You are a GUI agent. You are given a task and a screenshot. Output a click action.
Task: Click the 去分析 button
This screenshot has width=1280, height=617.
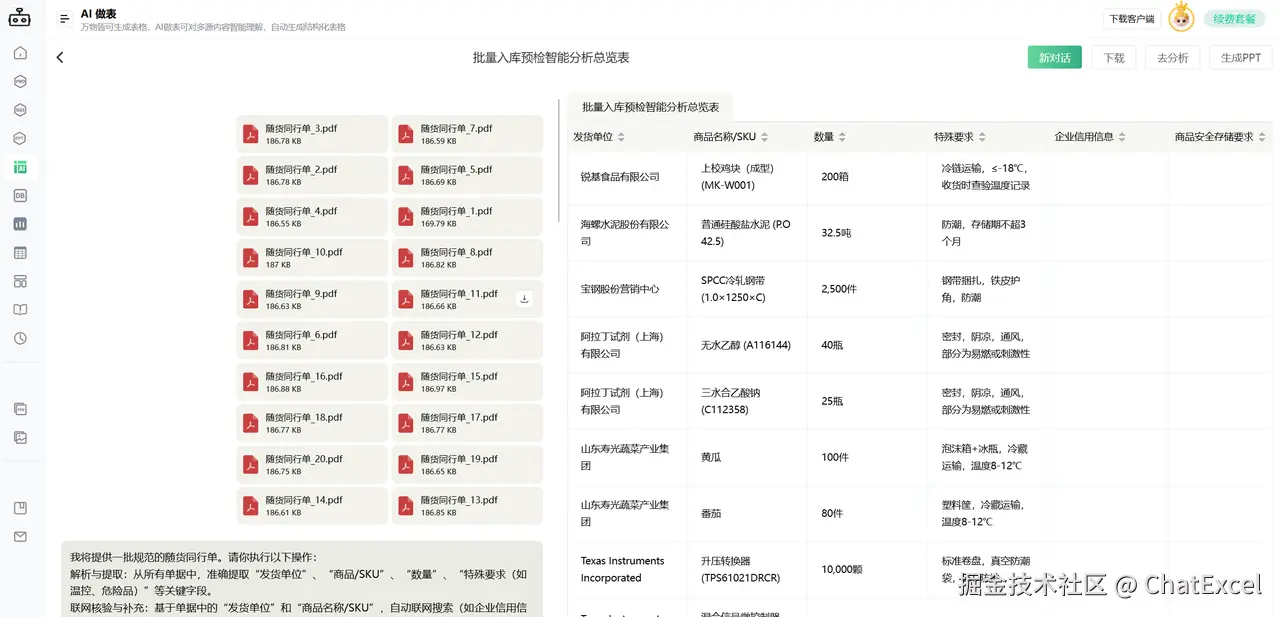1172,58
